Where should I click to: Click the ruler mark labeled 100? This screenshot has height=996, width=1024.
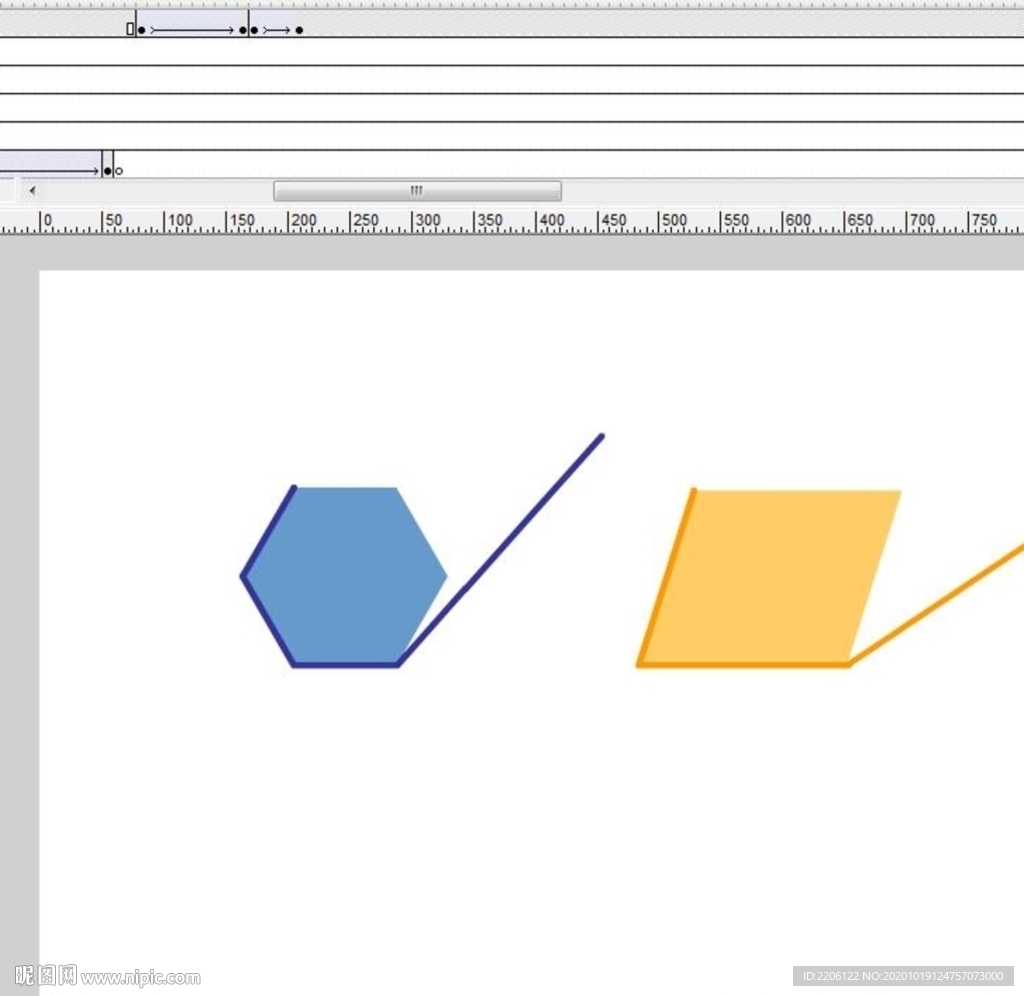click(180, 220)
